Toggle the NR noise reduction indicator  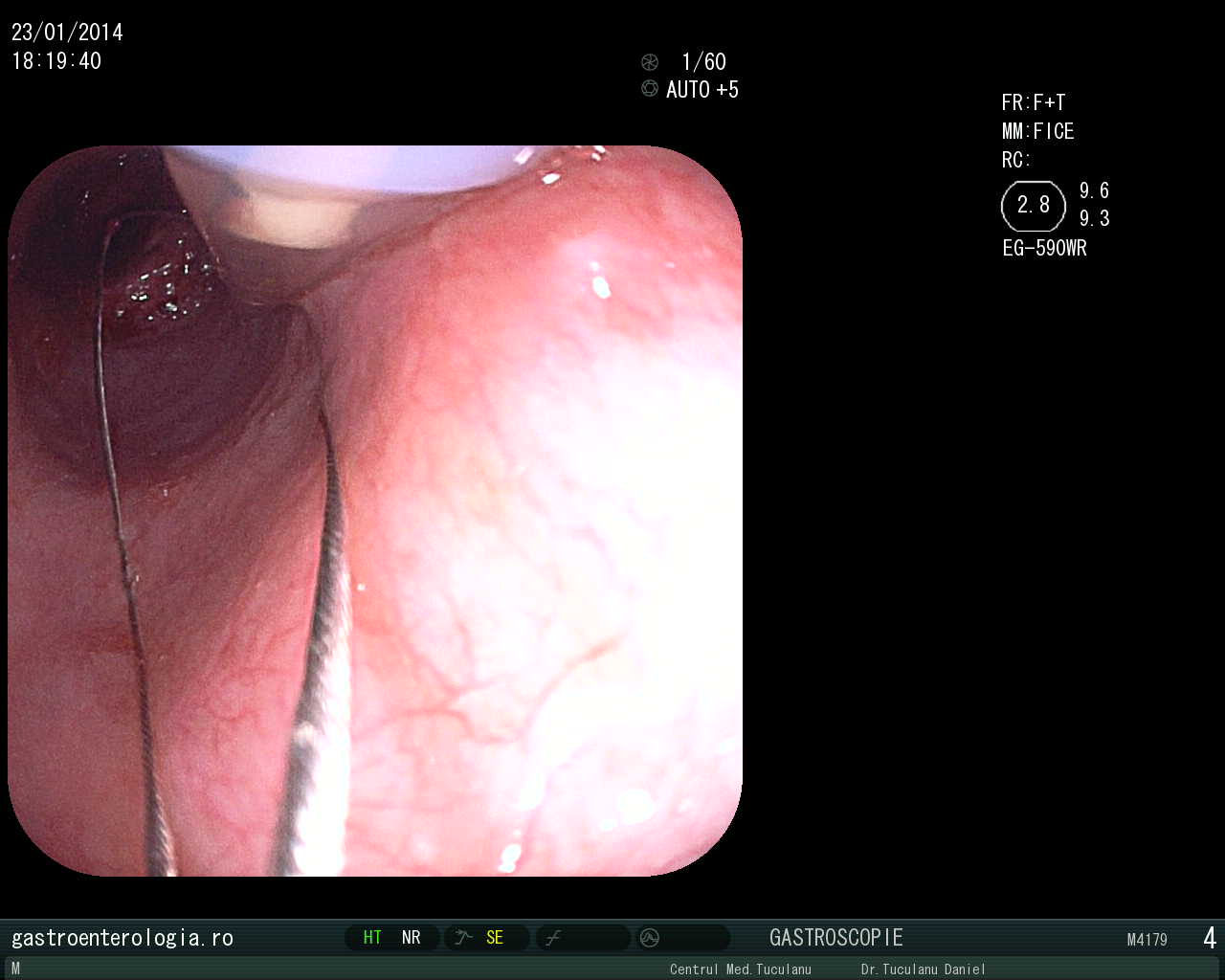[412, 938]
